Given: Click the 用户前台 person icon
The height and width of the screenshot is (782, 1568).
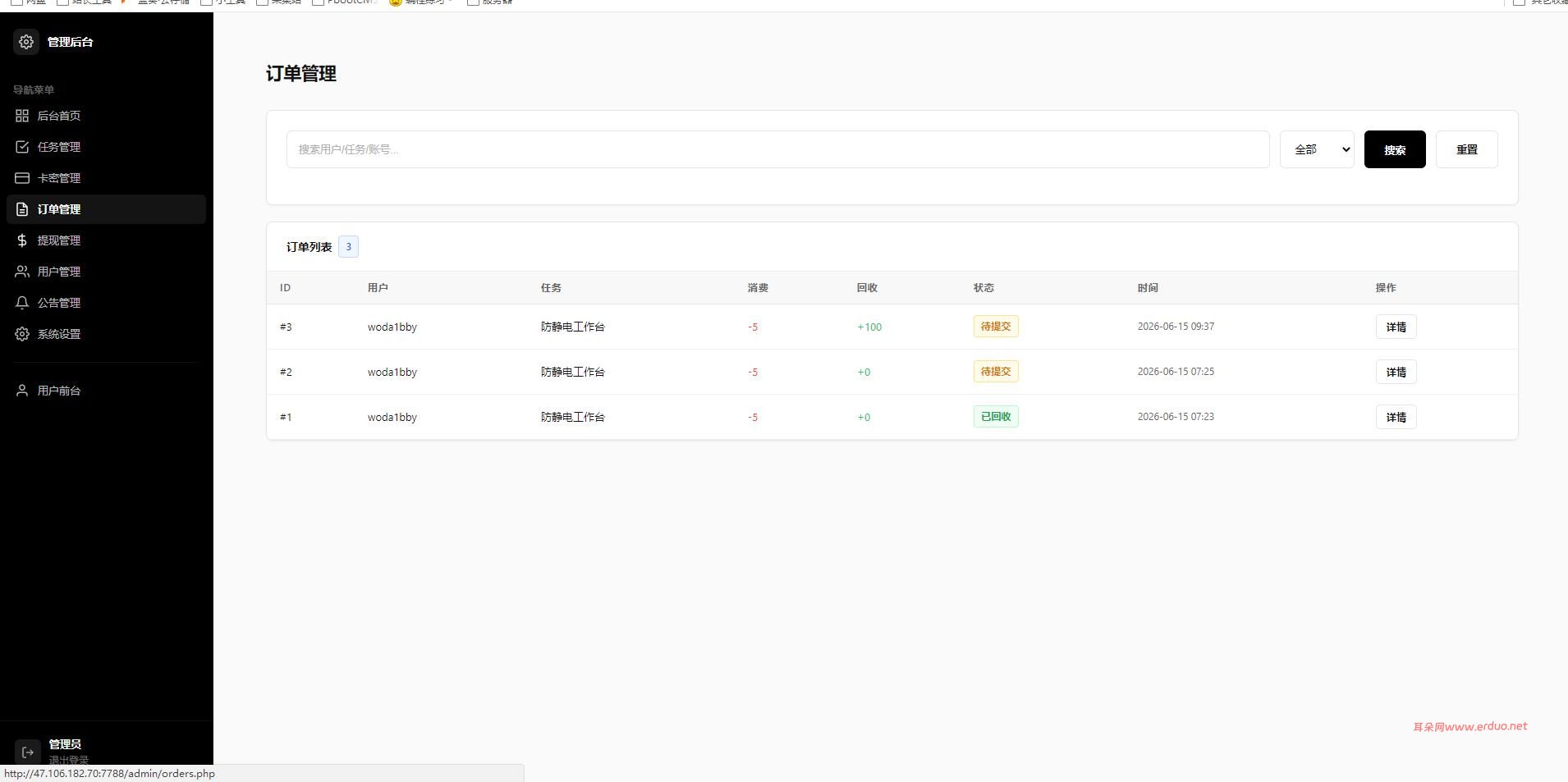Looking at the screenshot, I should 22,391.
